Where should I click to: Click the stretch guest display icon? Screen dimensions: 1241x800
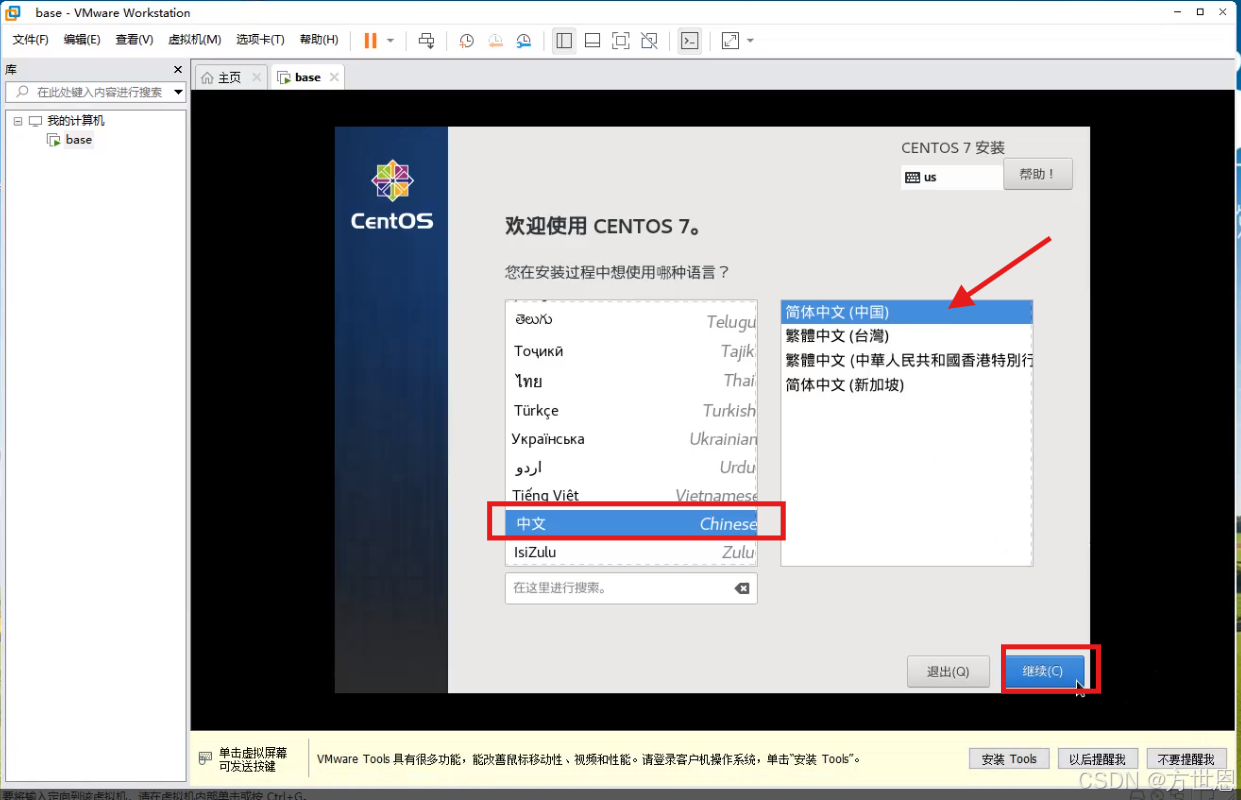coord(730,41)
